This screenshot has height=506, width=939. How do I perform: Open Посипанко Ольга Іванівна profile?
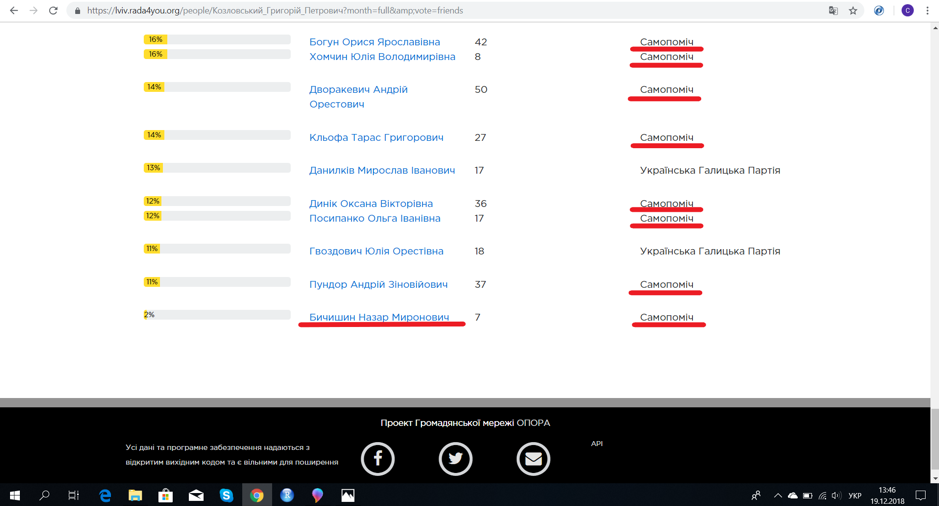click(x=374, y=219)
